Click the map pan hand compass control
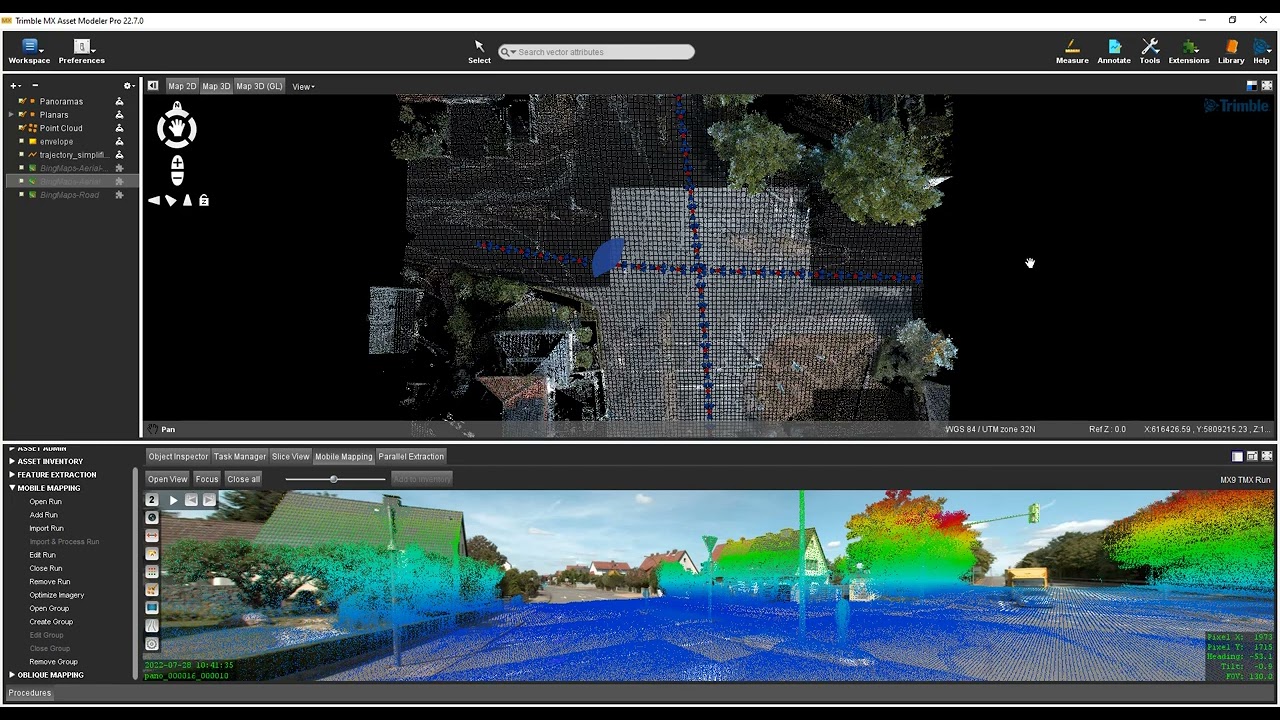Viewport: 1280px width, 720px height. 177,127
